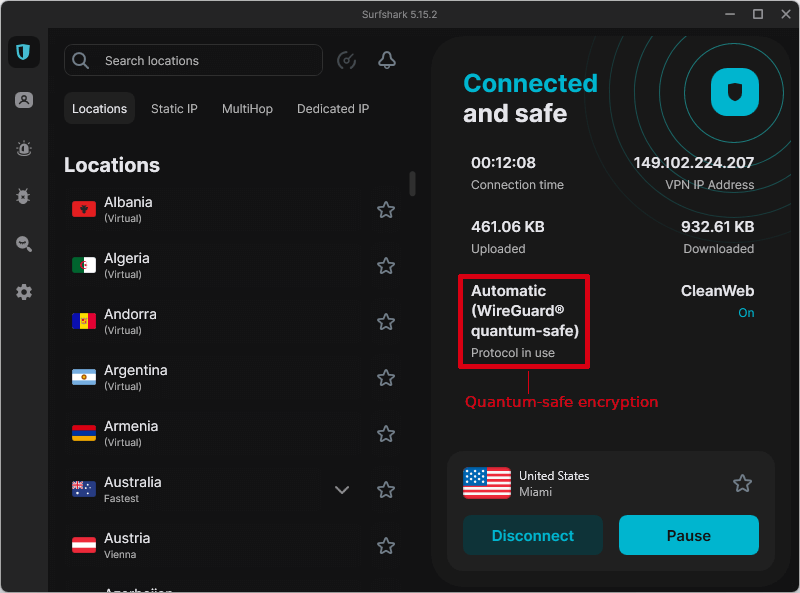Open the notifications bell icon
800x593 pixels.
coord(387,60)
